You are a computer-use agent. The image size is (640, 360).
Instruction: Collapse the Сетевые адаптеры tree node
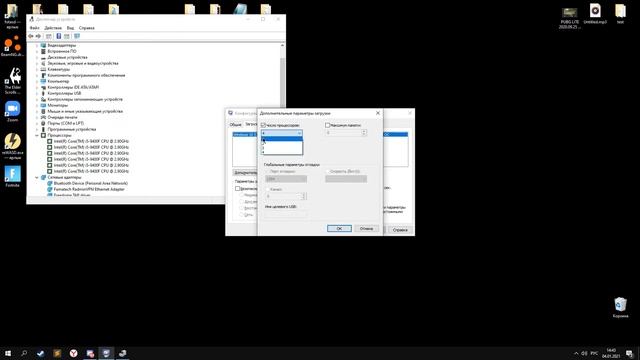[x=37, y=178]
